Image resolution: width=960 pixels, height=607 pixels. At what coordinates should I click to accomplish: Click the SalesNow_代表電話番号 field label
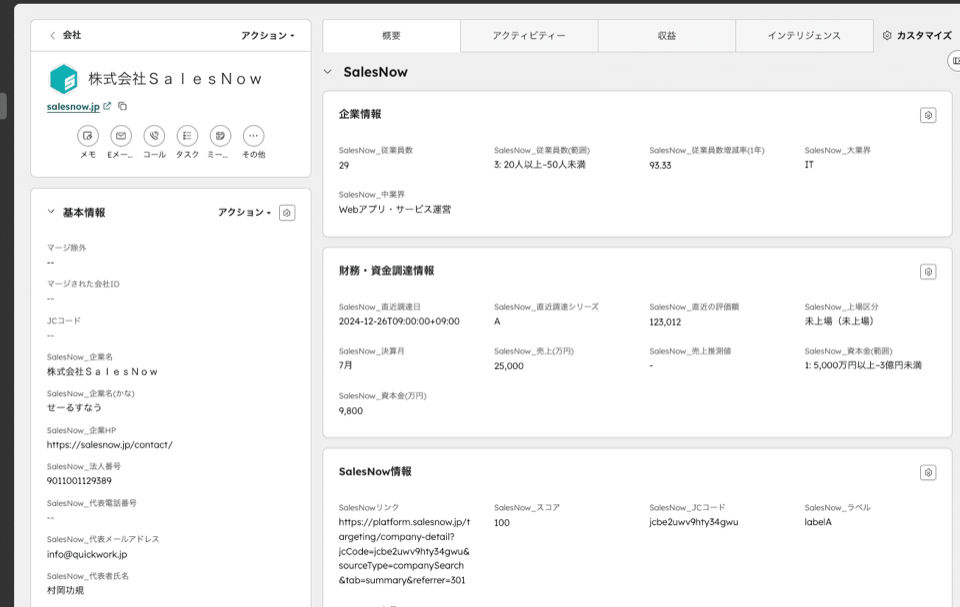(92, 503)
